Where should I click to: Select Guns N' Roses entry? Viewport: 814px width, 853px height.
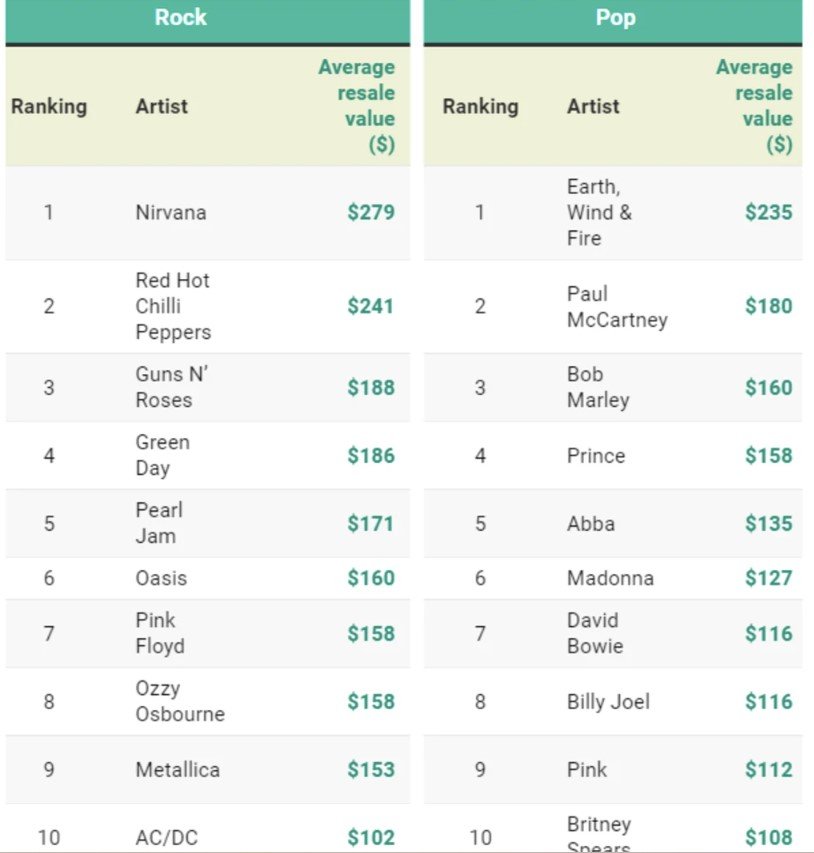[172, 387]
